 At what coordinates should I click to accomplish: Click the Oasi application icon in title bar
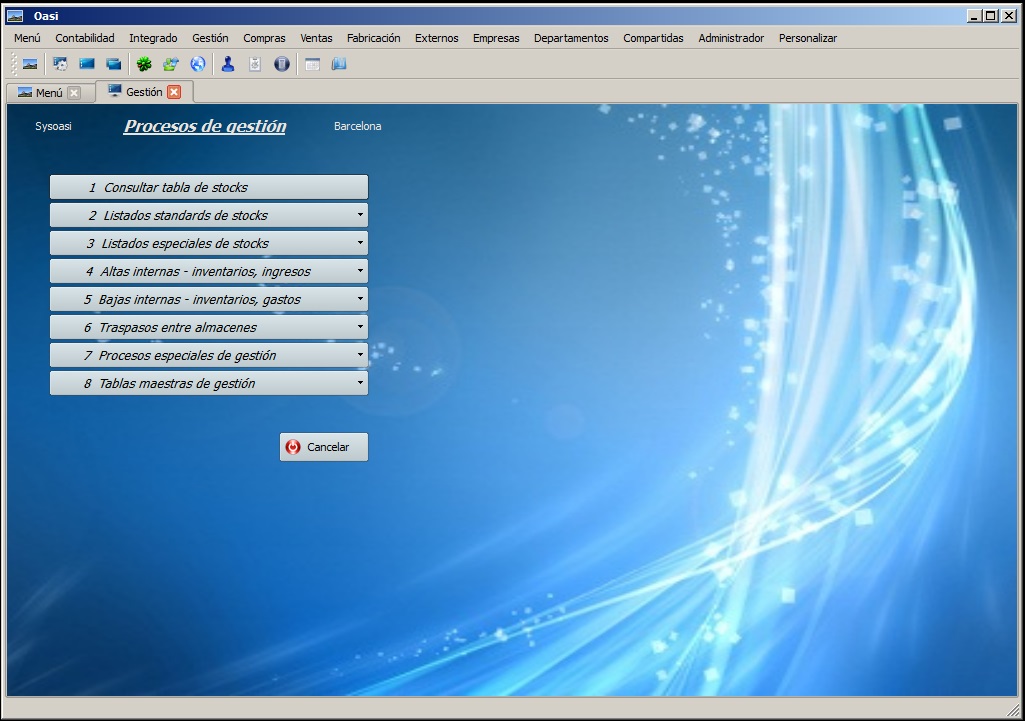15,16
